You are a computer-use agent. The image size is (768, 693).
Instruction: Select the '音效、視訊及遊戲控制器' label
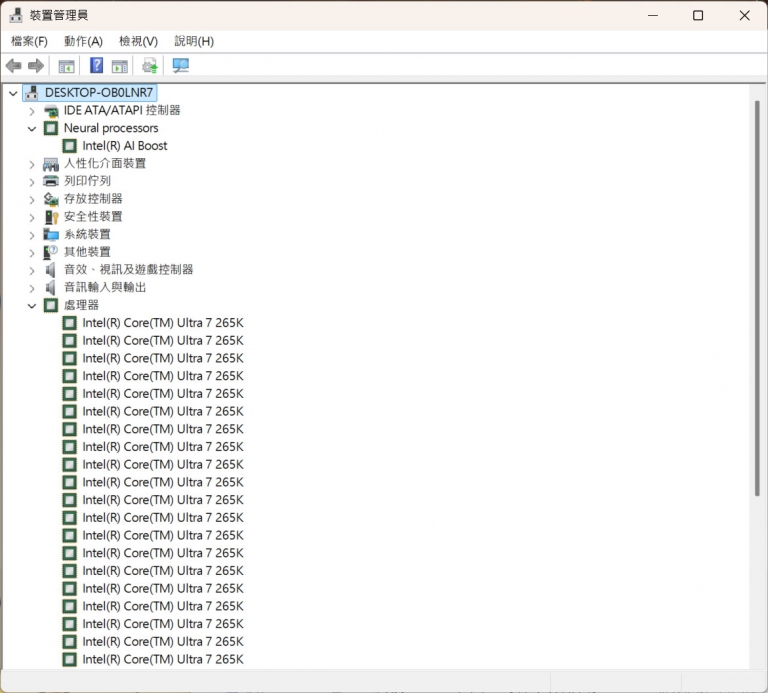coord(128,269)
